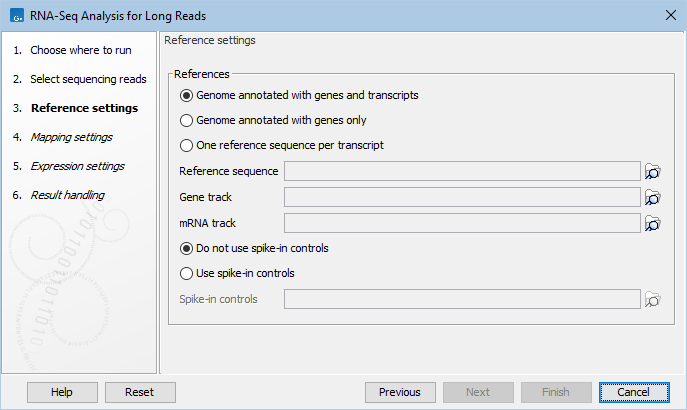Click the Gene track input field
The width and height of the screenshot is (687, 410).
(x=462, y=197)
